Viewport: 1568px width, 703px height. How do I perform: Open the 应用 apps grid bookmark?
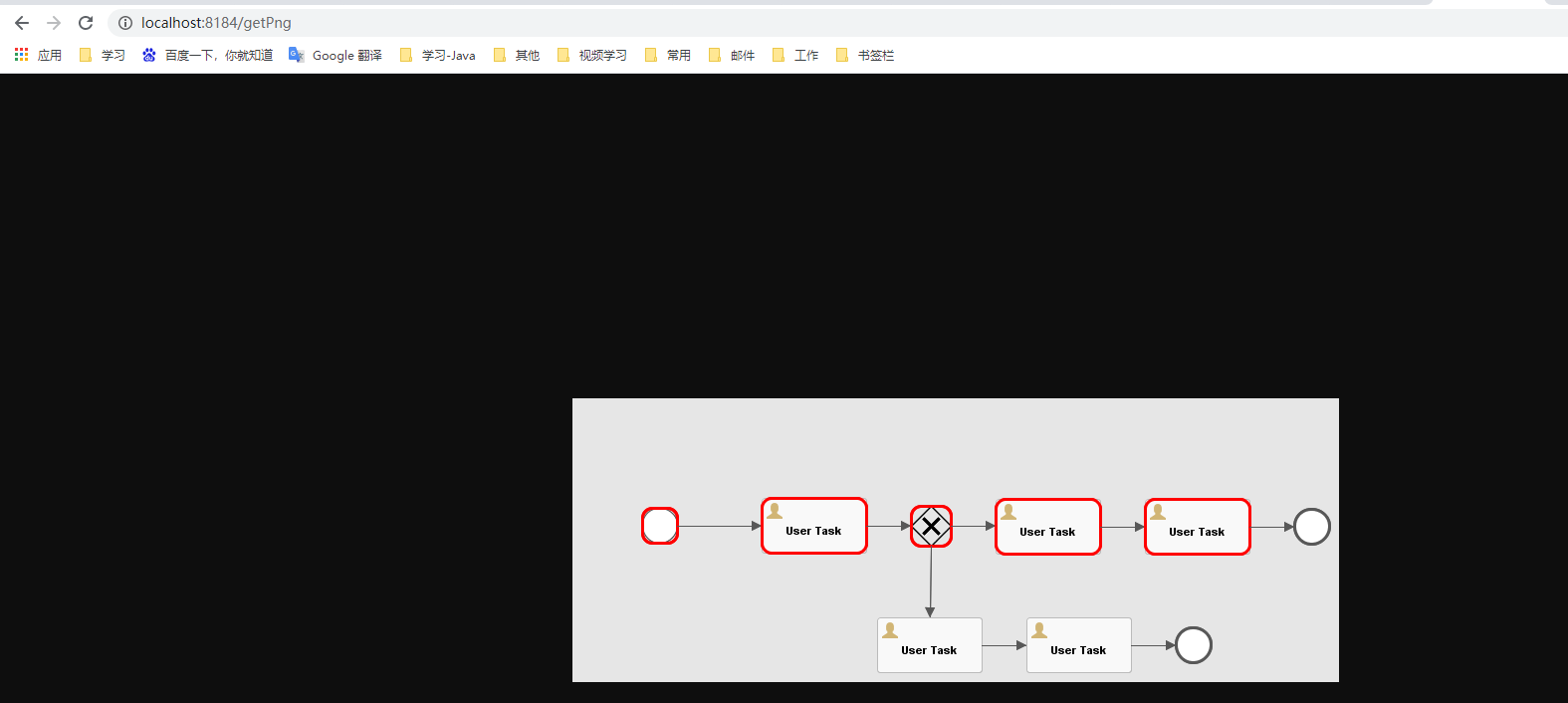click(x=38, y=55)
